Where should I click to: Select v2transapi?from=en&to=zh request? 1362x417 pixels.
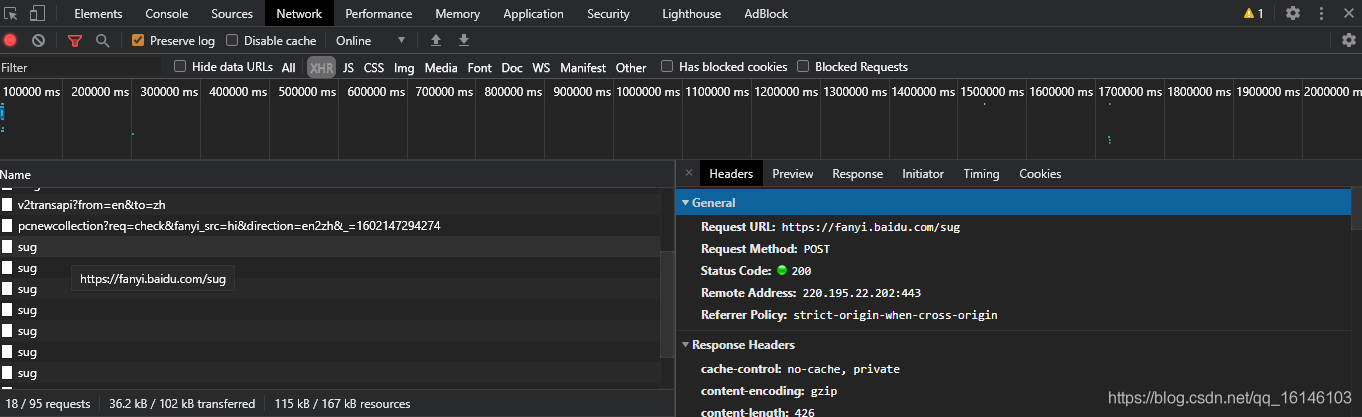tap(330, 205)
